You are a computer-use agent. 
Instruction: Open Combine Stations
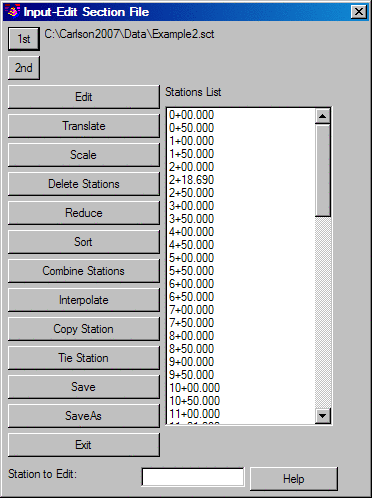click(x=84, y=271)
